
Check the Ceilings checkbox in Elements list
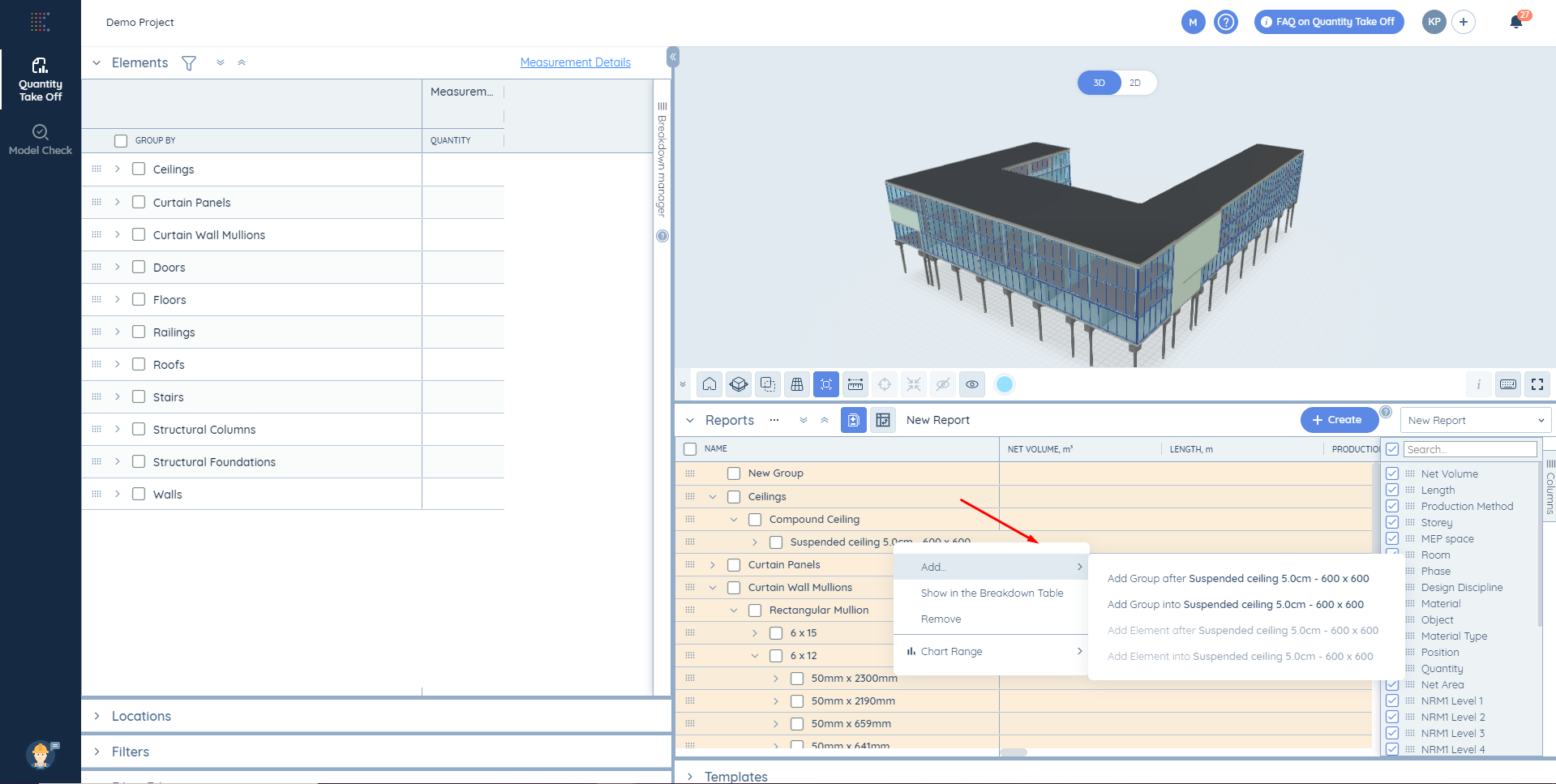(139, 169)
